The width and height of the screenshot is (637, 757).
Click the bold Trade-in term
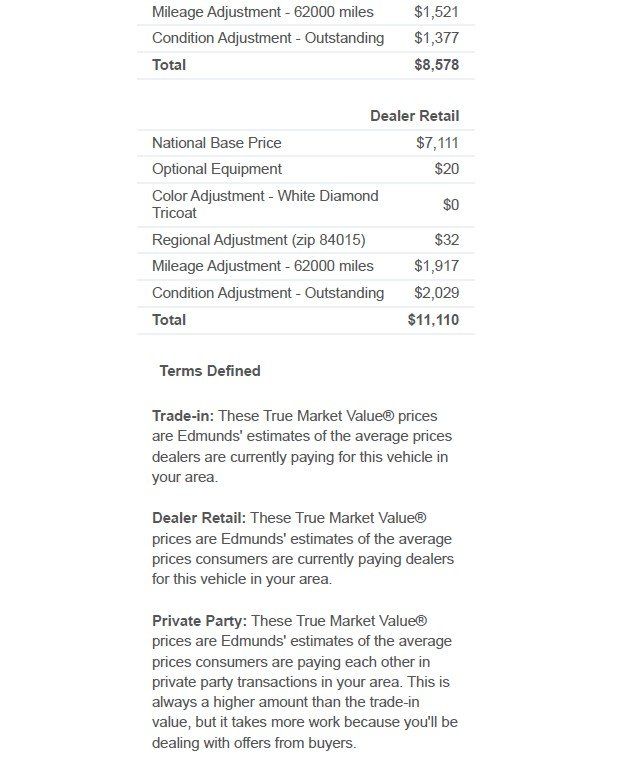point(183,416)
